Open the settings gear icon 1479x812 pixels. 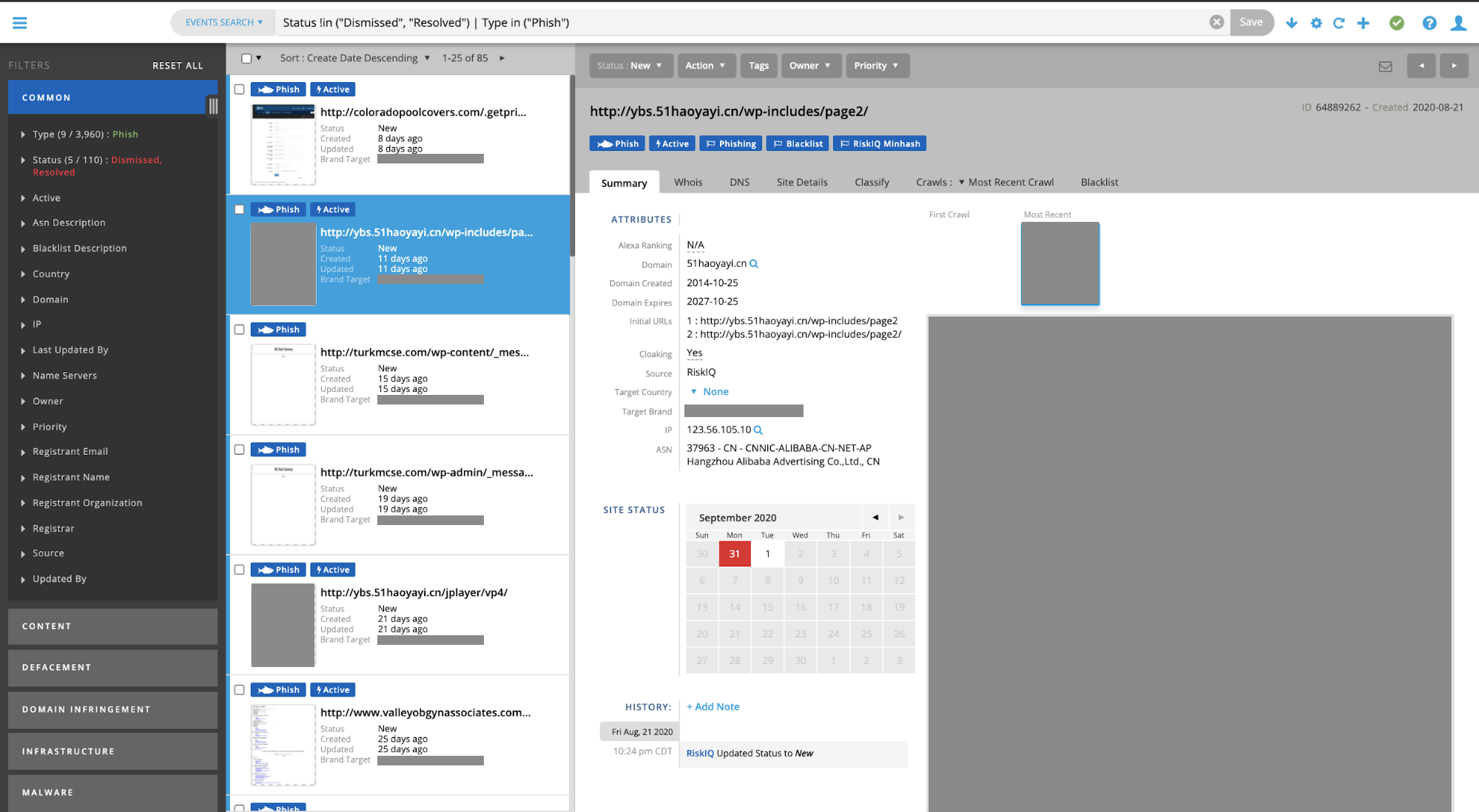click(1316, 23)
